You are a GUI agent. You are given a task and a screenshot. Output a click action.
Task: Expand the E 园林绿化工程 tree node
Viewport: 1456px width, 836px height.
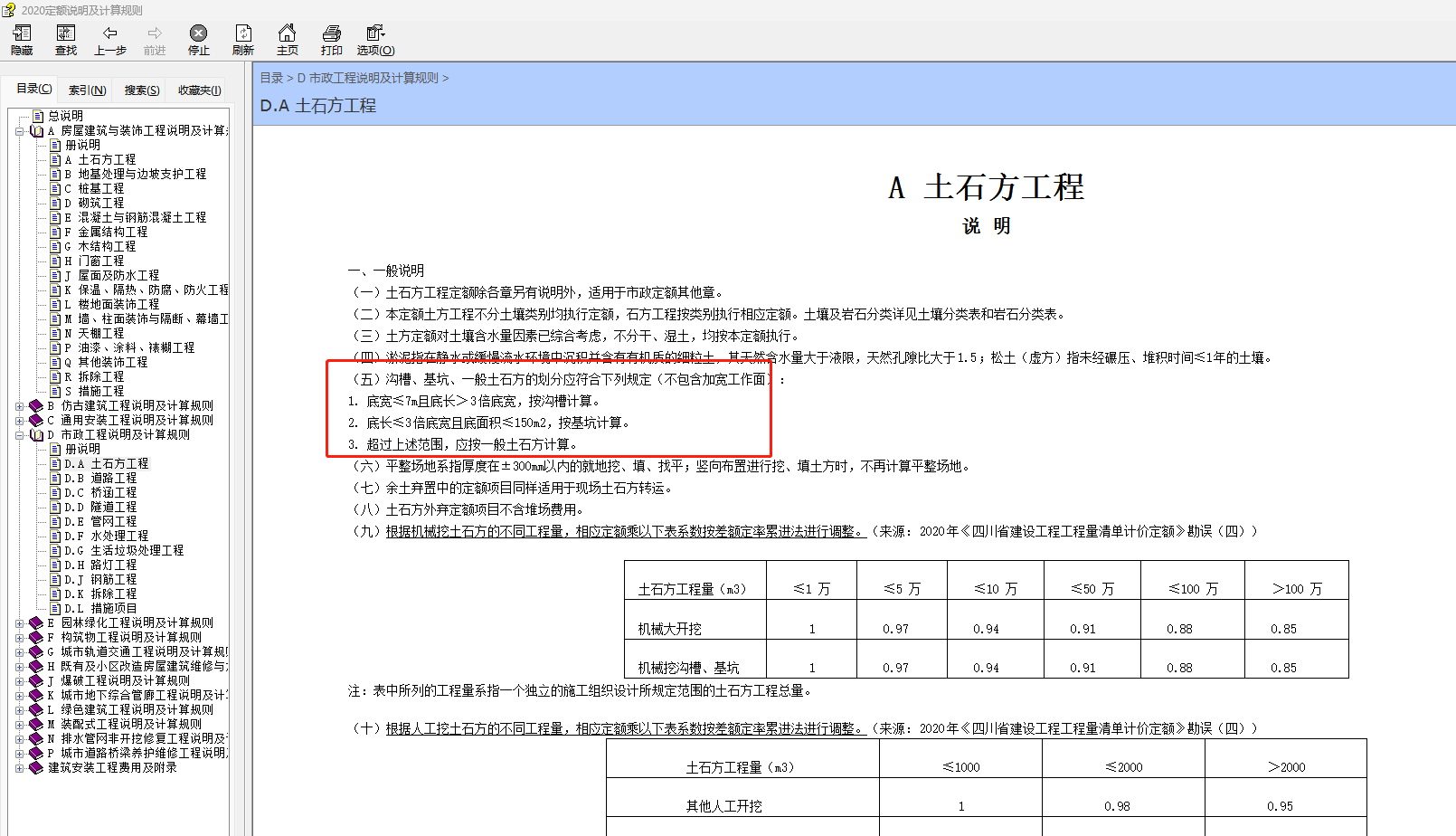point(19,623)
